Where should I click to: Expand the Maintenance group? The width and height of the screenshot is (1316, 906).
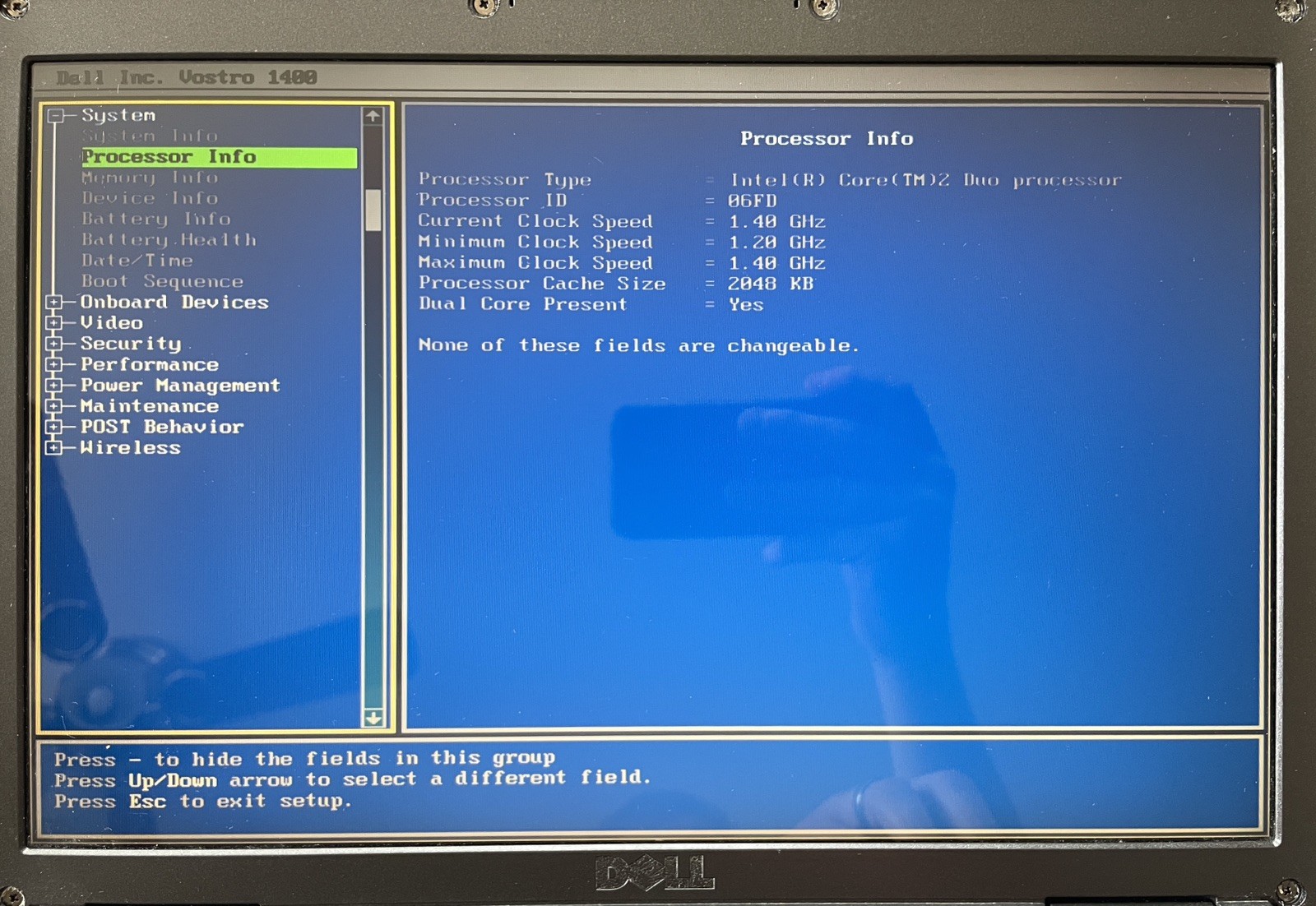tap(54, 406)
